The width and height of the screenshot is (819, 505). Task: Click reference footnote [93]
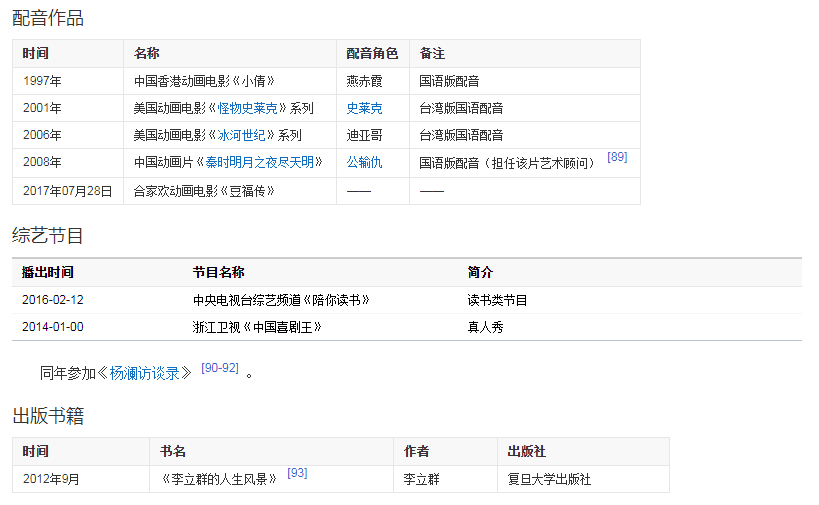297,473
